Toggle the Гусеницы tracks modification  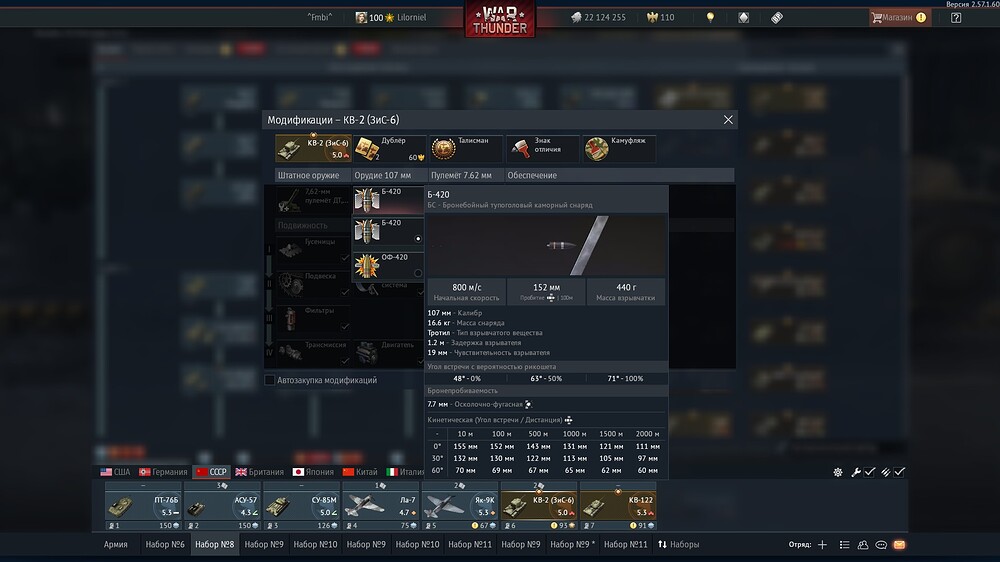(313, 249)
